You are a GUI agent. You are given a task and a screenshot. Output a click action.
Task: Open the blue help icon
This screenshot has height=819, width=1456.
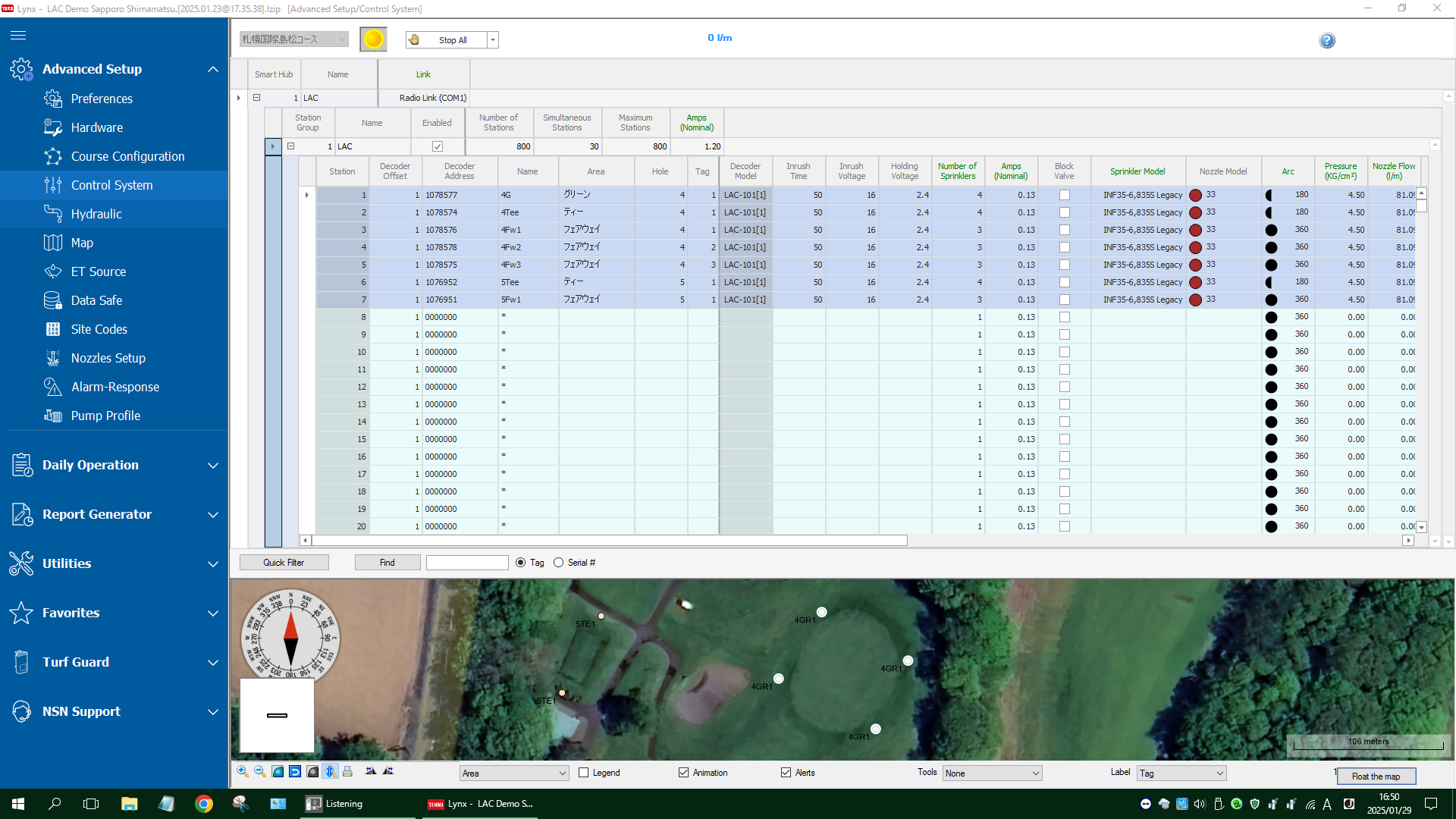pyautogui.click(x=1326, y=40)
